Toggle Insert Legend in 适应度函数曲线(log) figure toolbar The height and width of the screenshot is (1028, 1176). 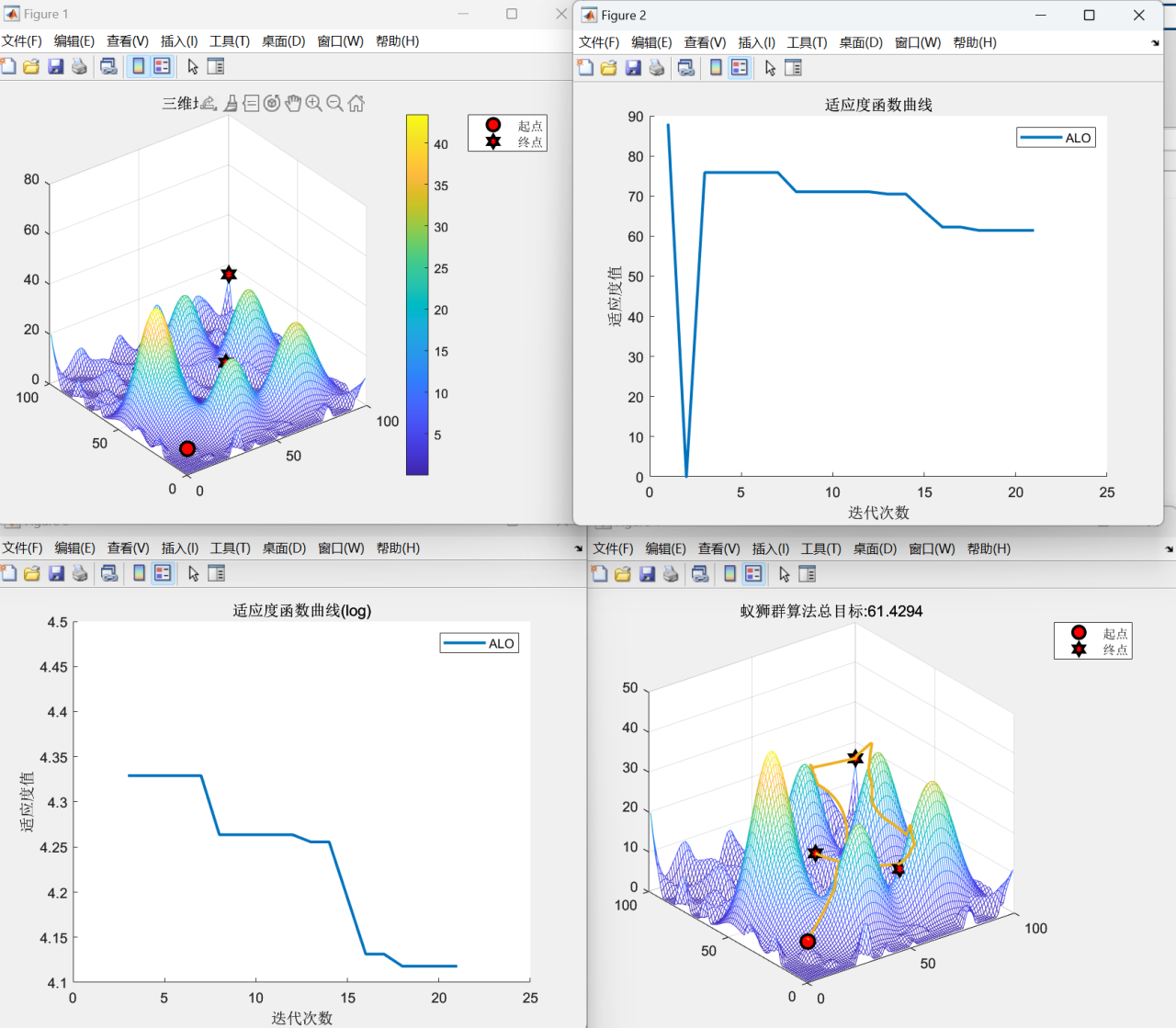click(x=163, y=573)
